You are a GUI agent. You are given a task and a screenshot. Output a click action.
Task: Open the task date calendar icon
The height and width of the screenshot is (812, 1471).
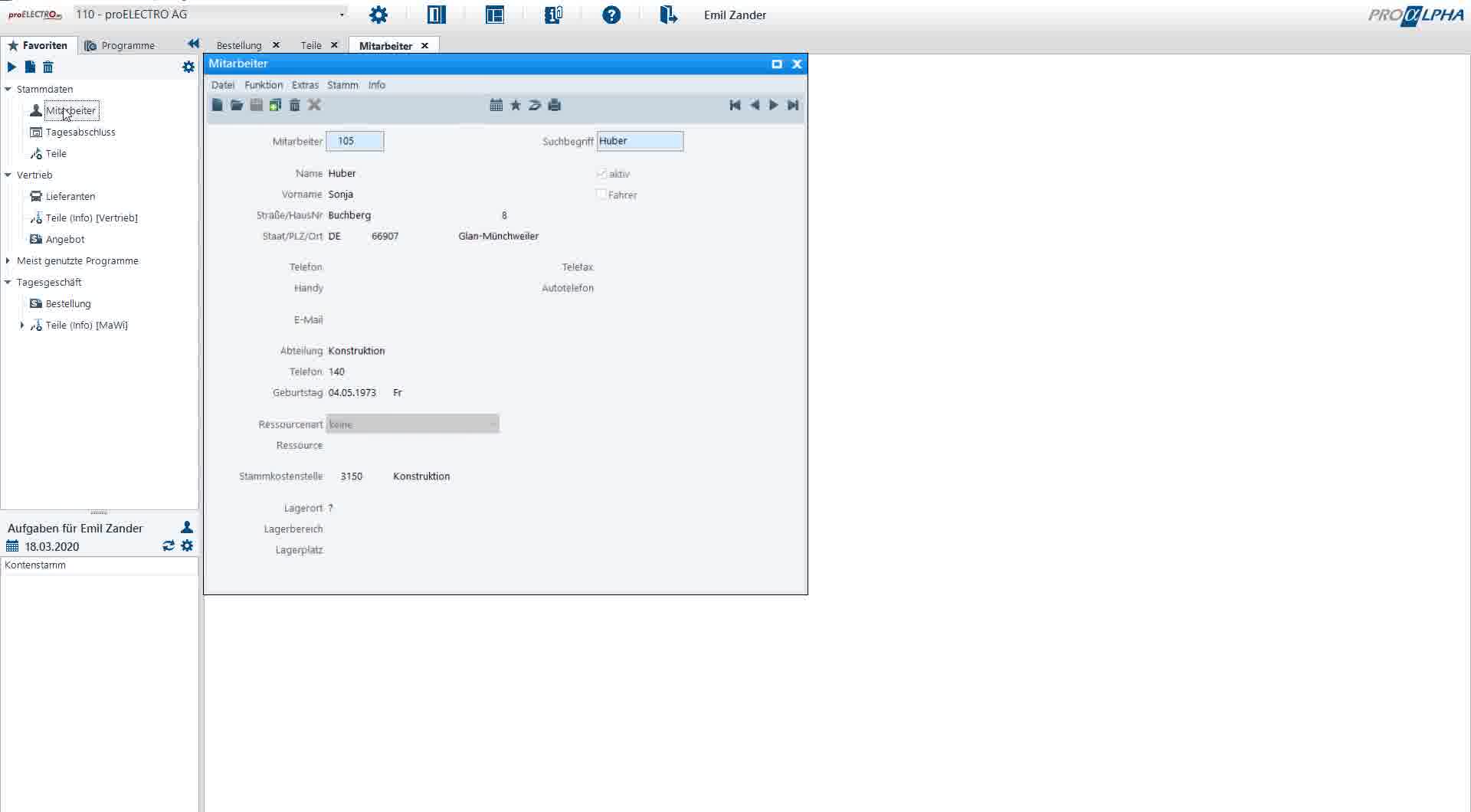coord(12,546)
